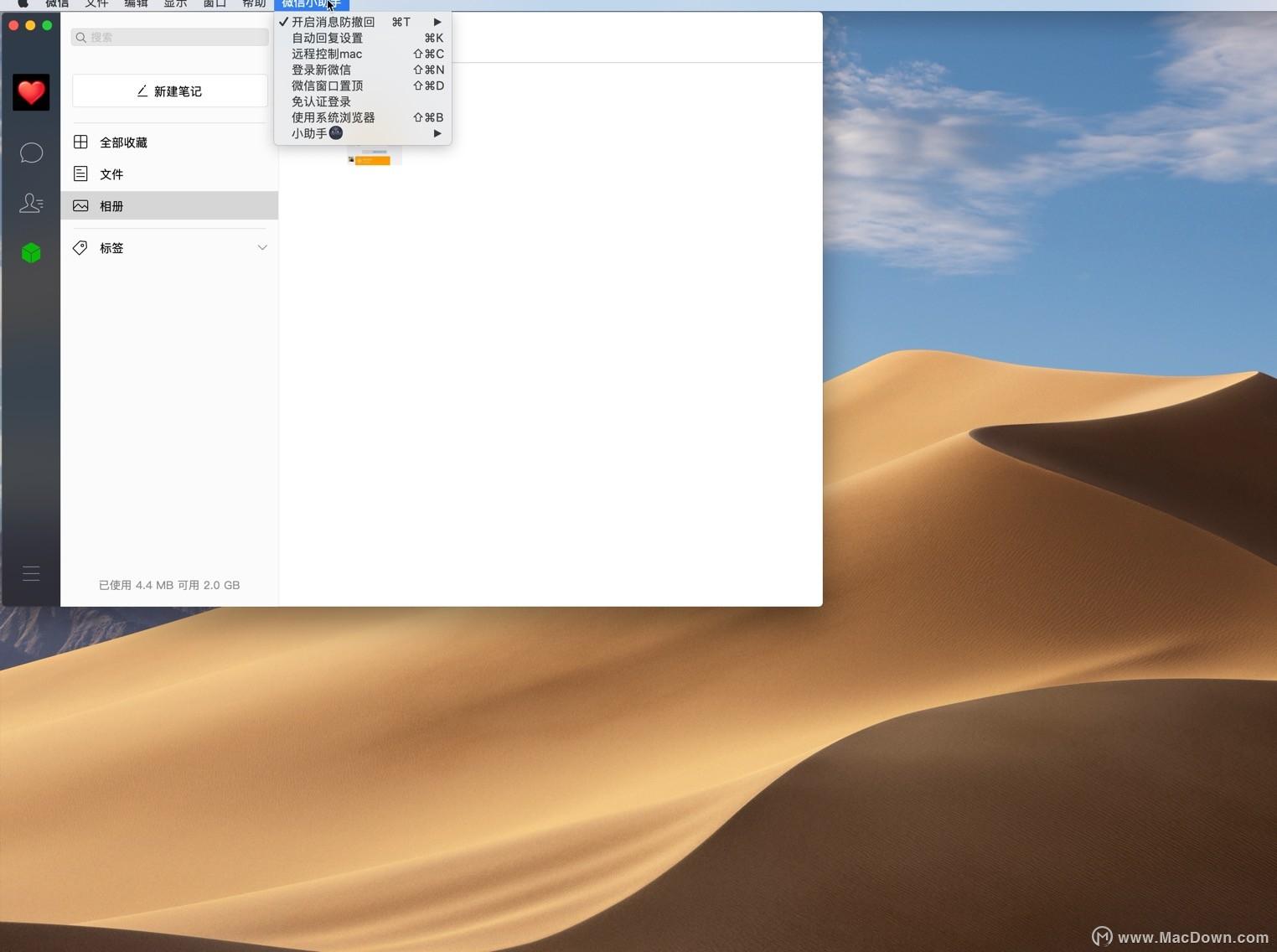Choose 登录新微信 menu item
The height and width of the screenshot is (952, 1277).
363,70
